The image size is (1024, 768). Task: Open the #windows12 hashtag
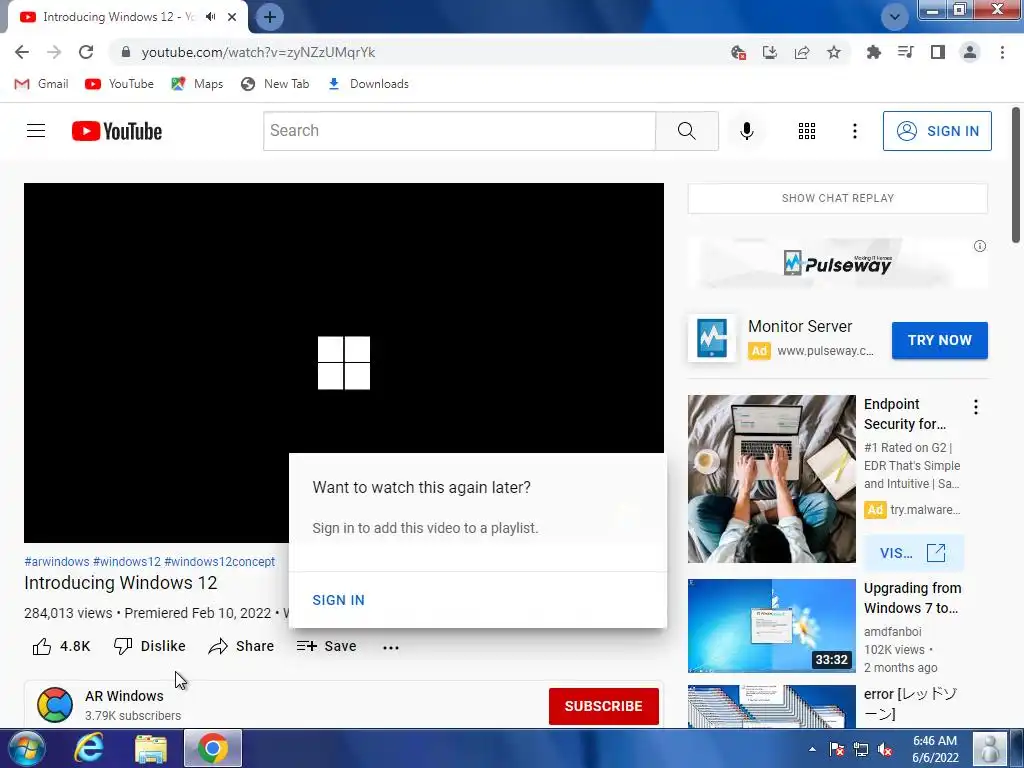[127, 562]
